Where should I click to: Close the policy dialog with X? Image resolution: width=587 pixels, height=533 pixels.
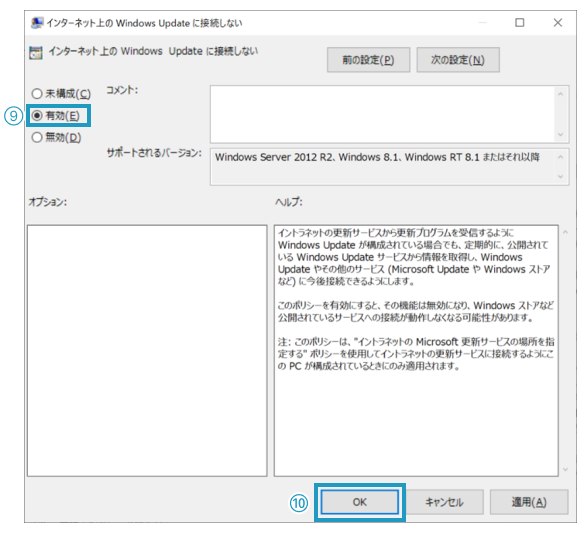pos(558,23)
